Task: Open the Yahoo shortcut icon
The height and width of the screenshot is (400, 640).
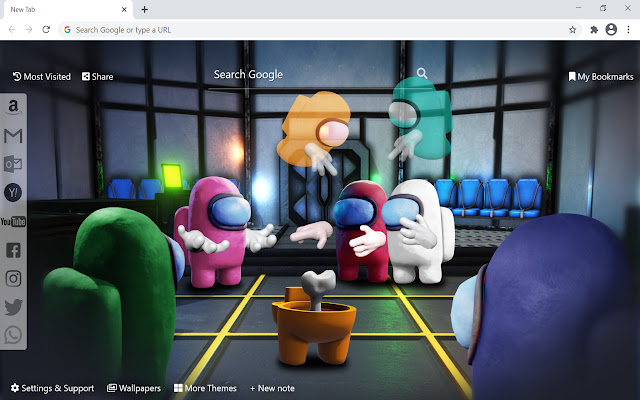Action: point(13,193)
